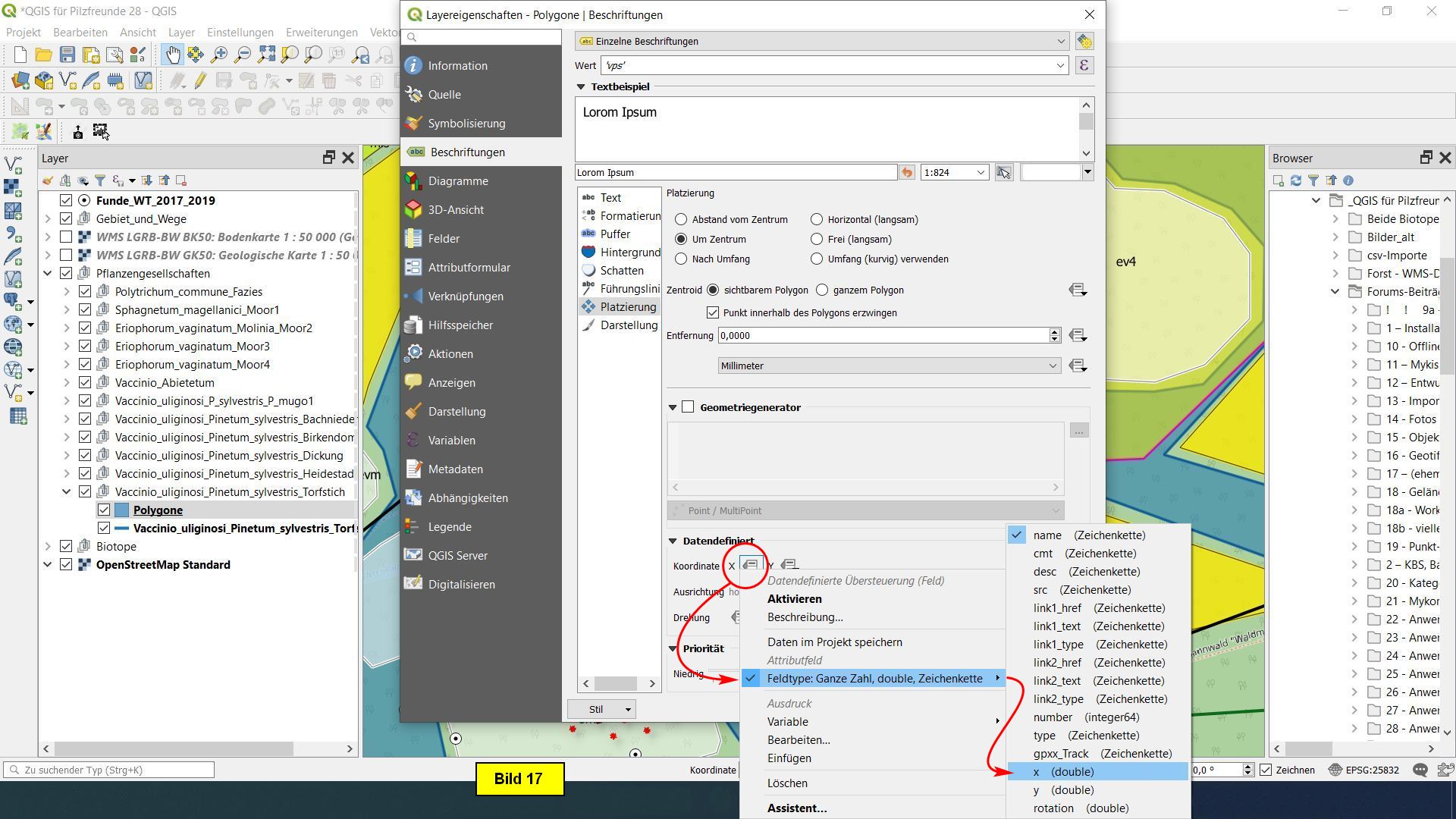Open the Millimeter units dropdown
Viewport: 1456px width, 819px height.
[x=889, y=366]
